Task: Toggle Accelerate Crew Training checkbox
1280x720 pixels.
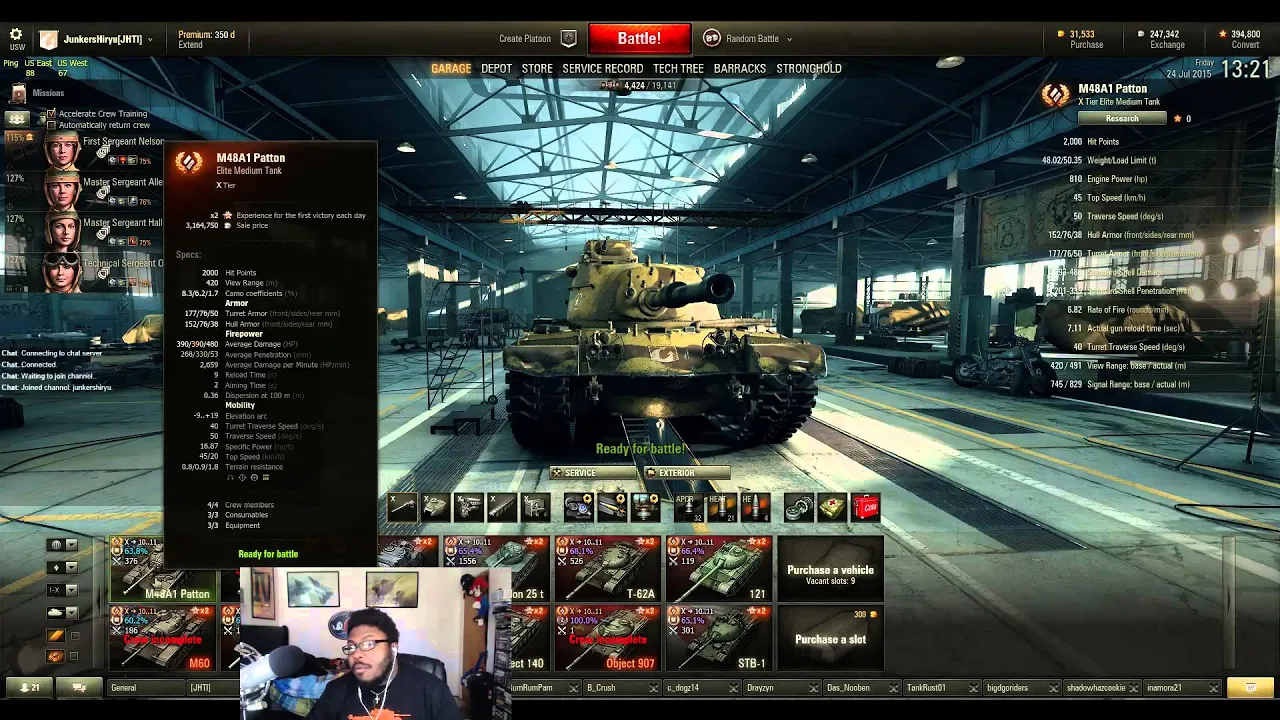Action: coord(52,114)
